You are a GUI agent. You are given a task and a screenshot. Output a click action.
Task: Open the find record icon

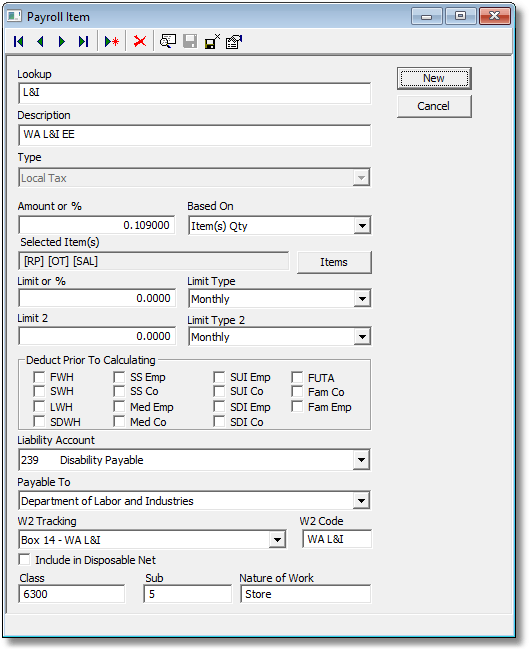(168, 42)
